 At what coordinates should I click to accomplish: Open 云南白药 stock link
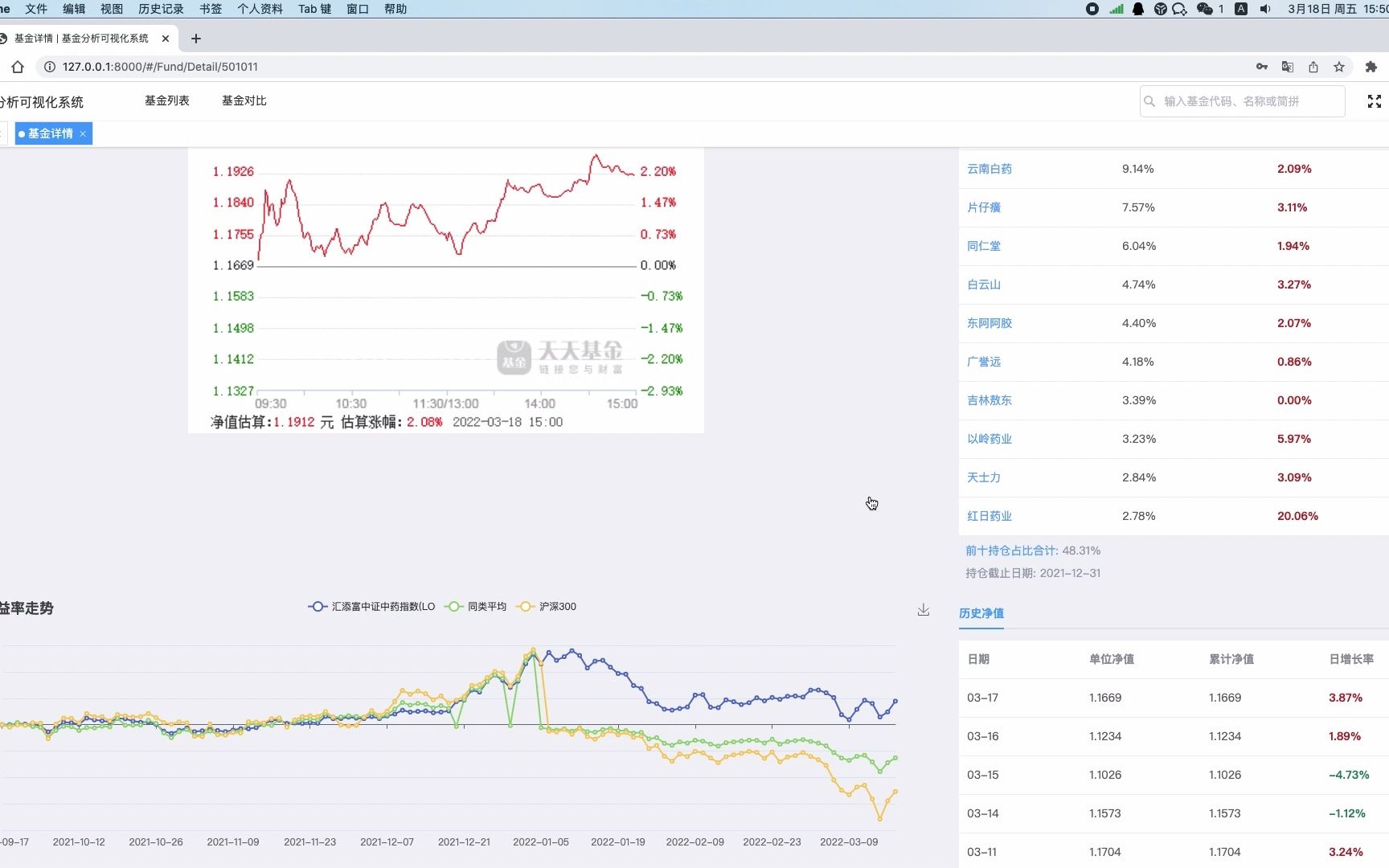990,169
